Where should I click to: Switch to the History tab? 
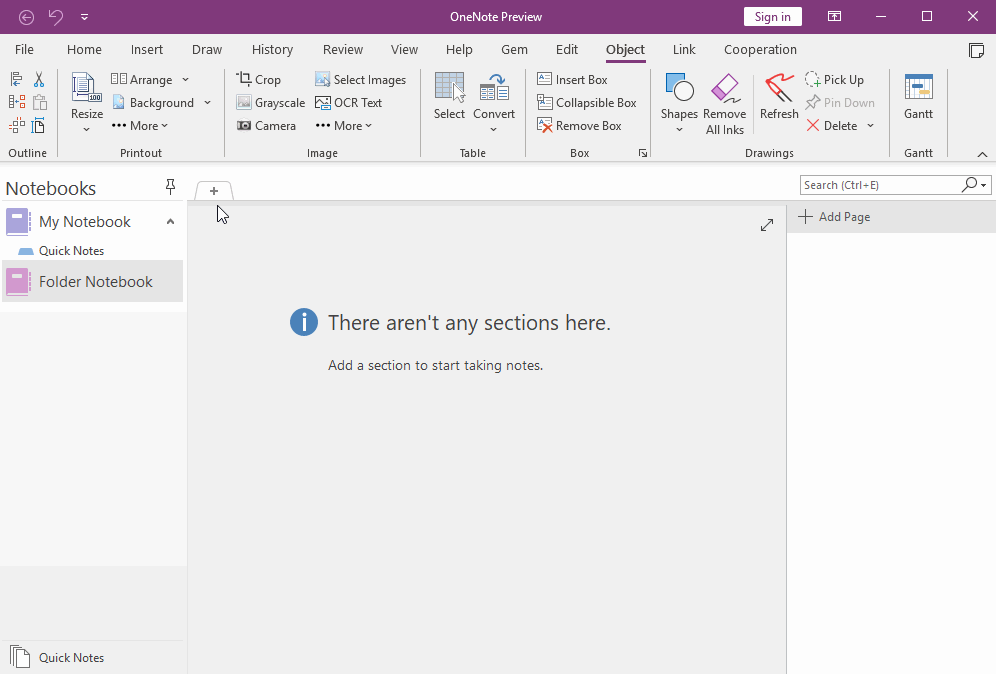pos(273,50)
